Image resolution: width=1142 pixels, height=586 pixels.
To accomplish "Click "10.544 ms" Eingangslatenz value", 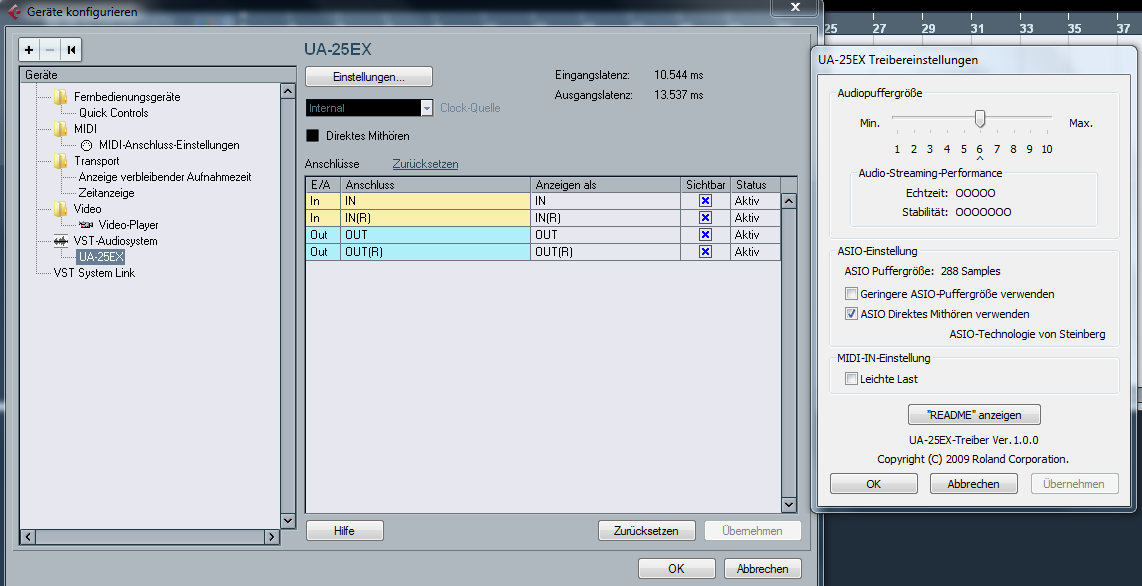I will click(679, 75).
